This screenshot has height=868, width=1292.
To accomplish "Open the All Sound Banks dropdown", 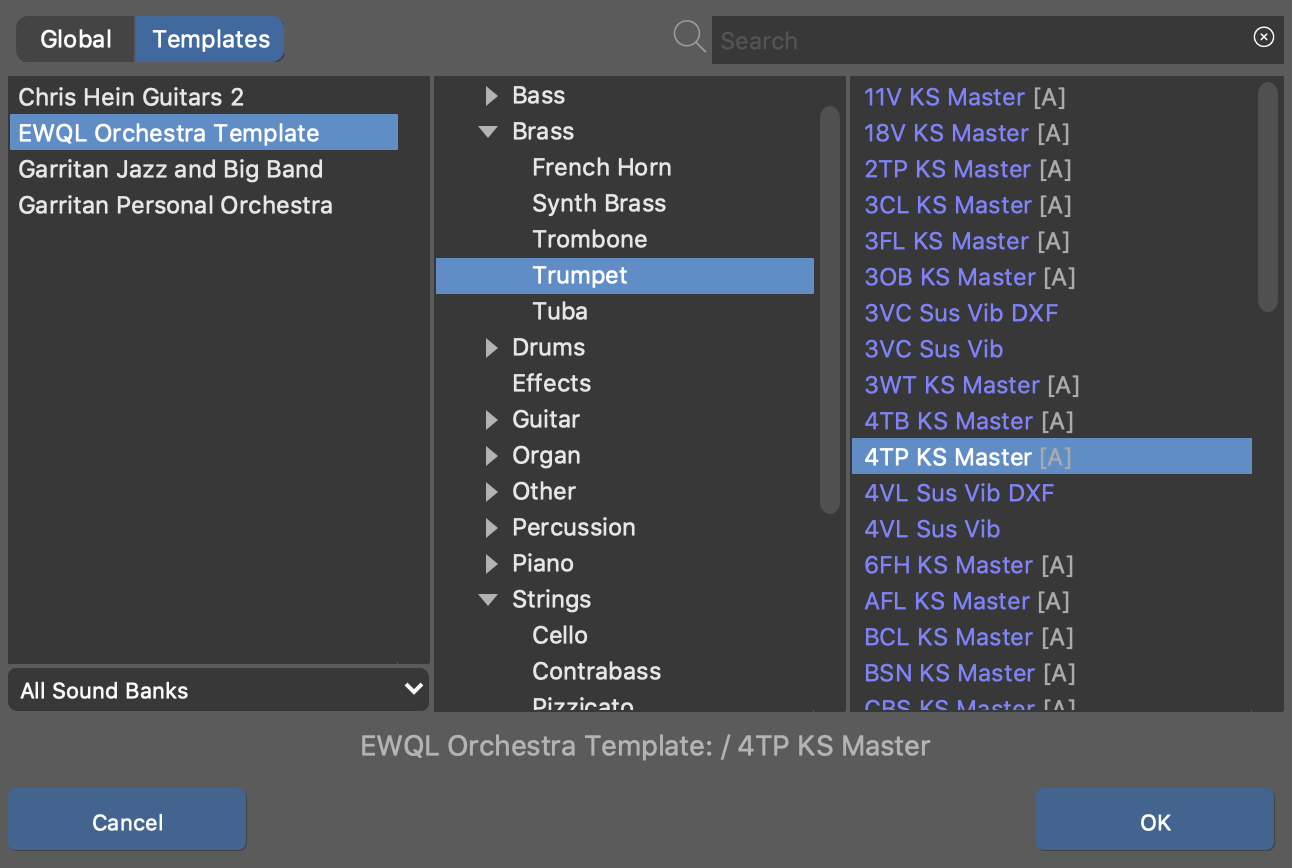I will (218, 690).
